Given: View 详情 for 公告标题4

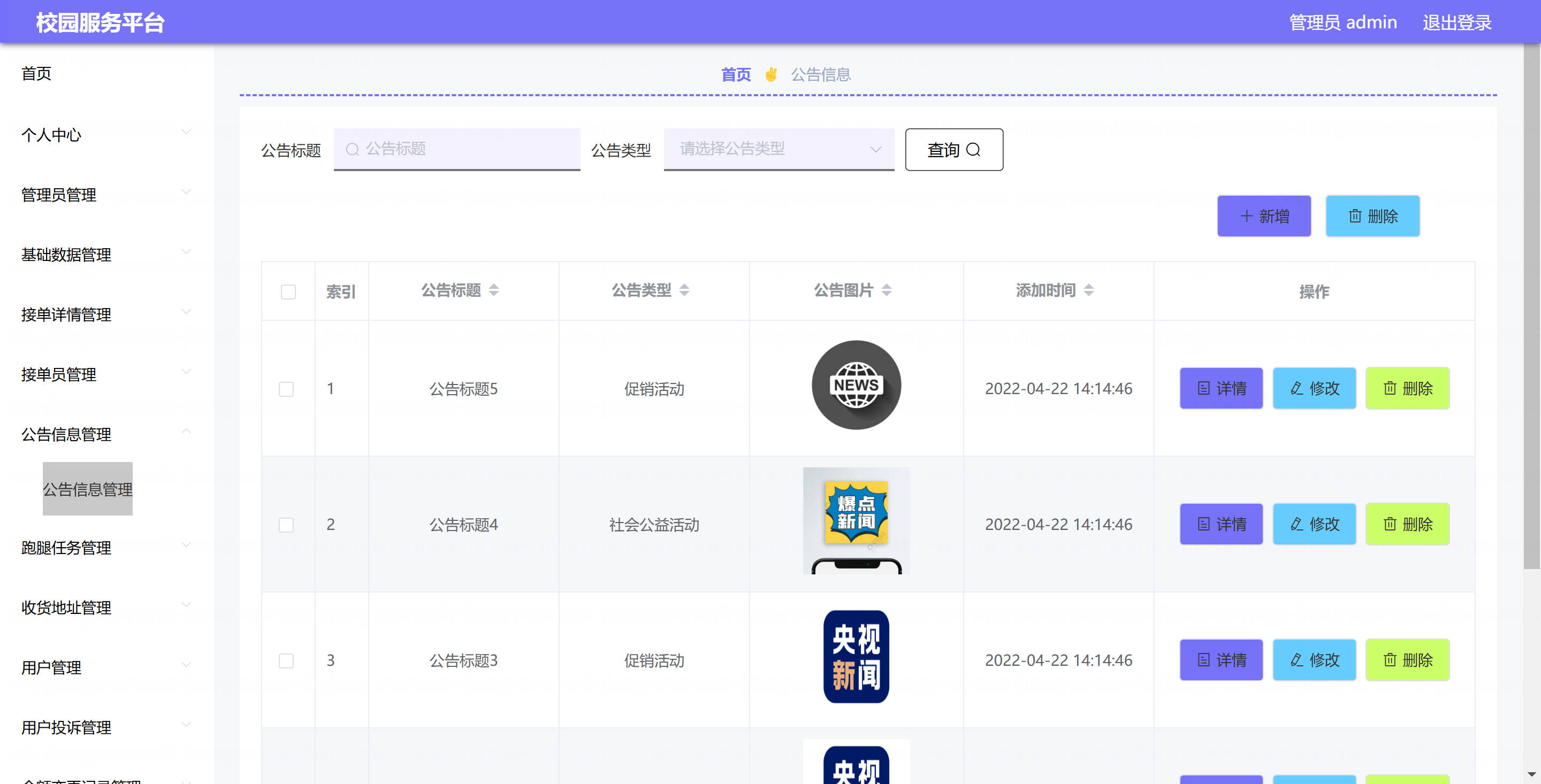Looking at the screenshot, I should point(1221,524).
